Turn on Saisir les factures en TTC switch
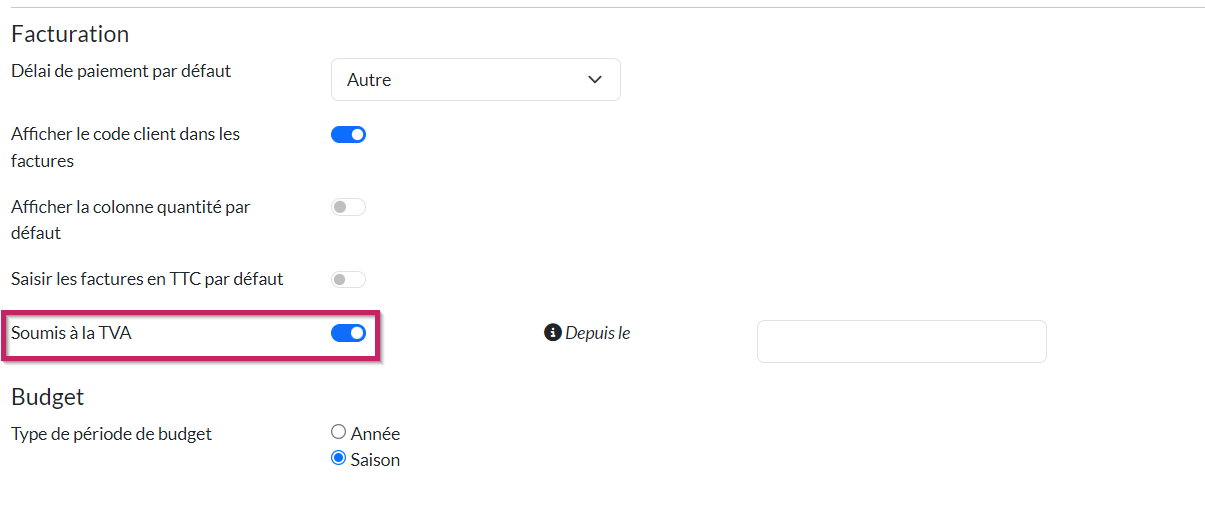The image size is (1205, 509). pyautogui.click(x=348, y=279)
